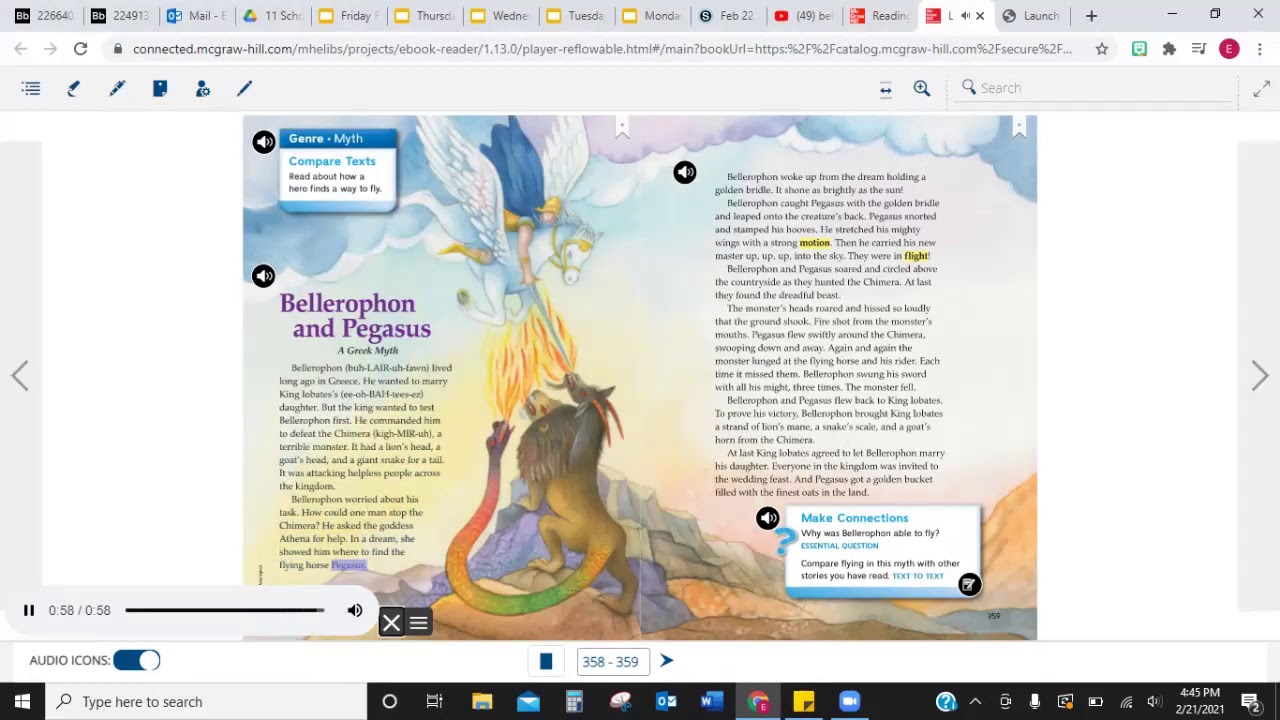Click Windows taskbar search box
Image resolution: width=1280 pixels, height=720 pixels.
point(207,701)
